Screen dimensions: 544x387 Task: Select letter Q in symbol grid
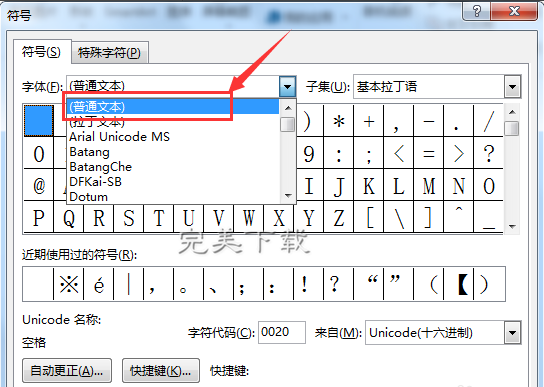(x=69, y=217)
